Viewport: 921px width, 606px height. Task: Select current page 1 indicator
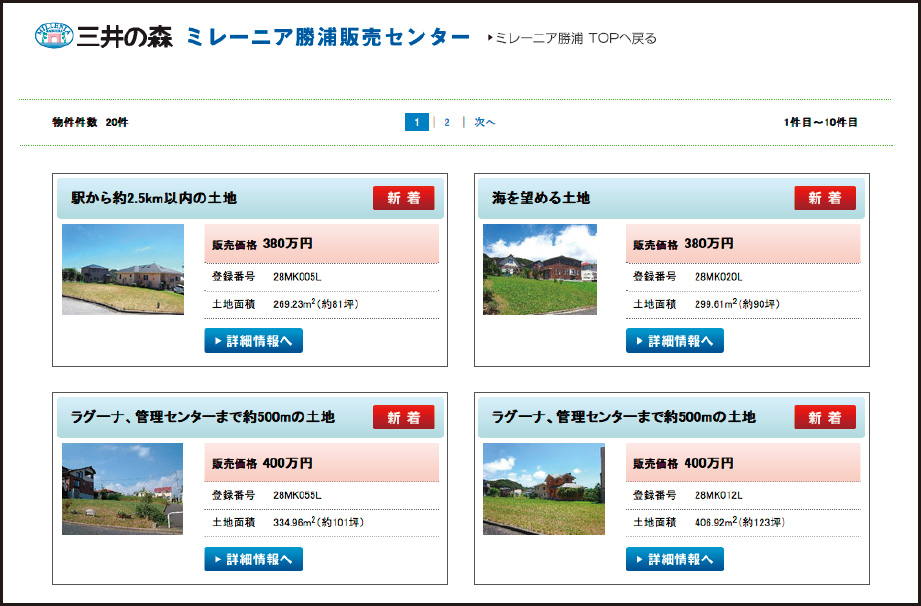416,122
